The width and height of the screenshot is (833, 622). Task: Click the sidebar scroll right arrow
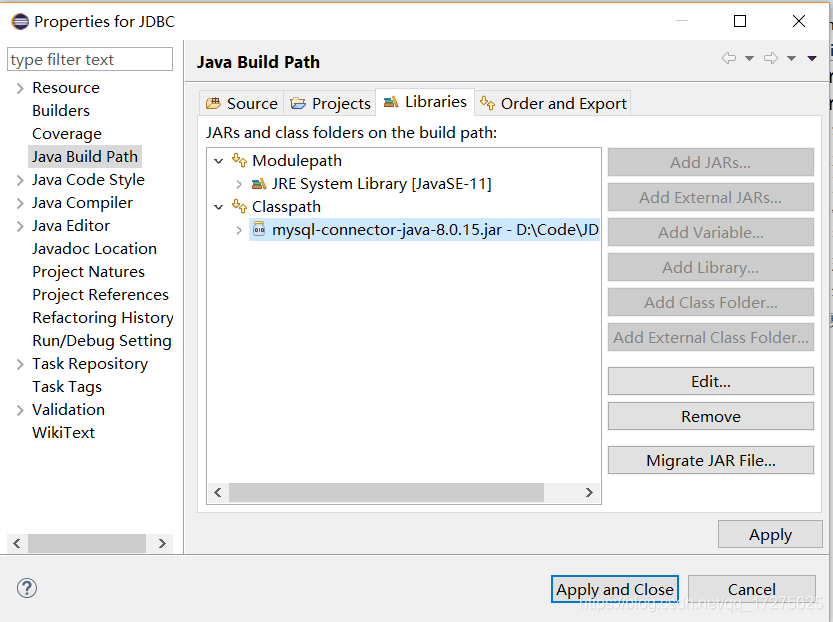(x=163, y=543)
